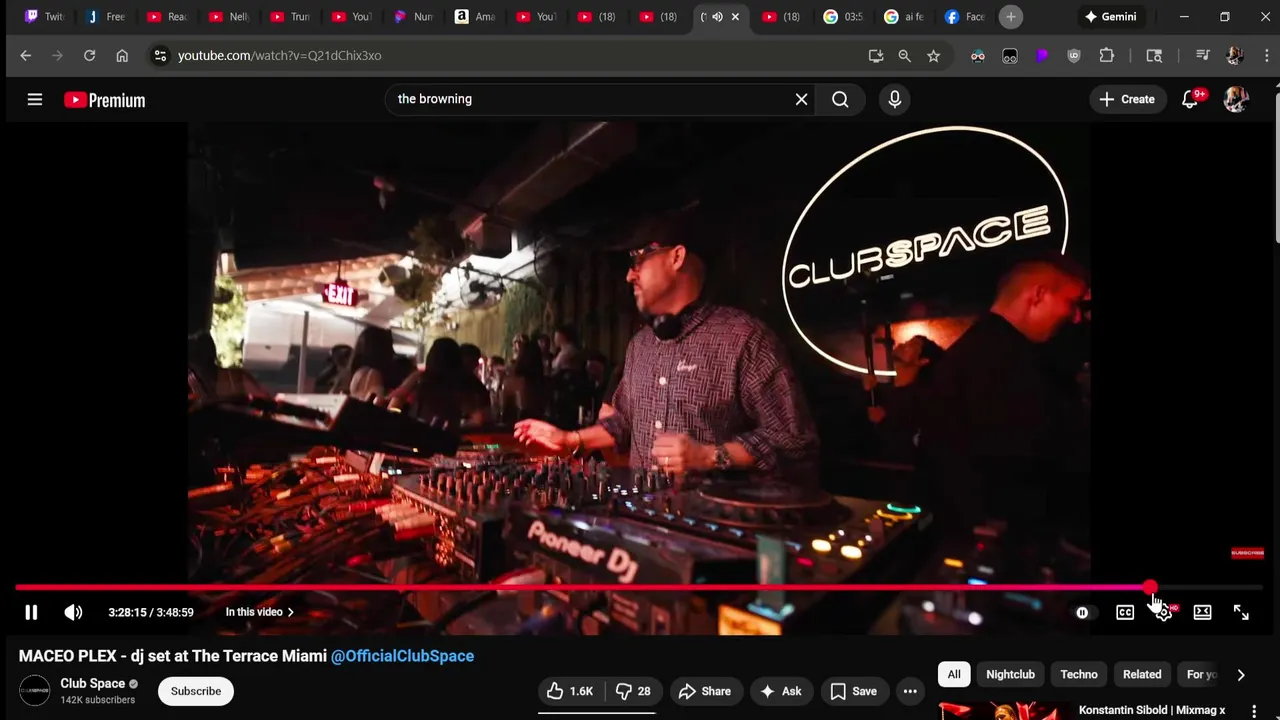
Task: Toggle theater mode view
Action: (x=1202, y=612)
